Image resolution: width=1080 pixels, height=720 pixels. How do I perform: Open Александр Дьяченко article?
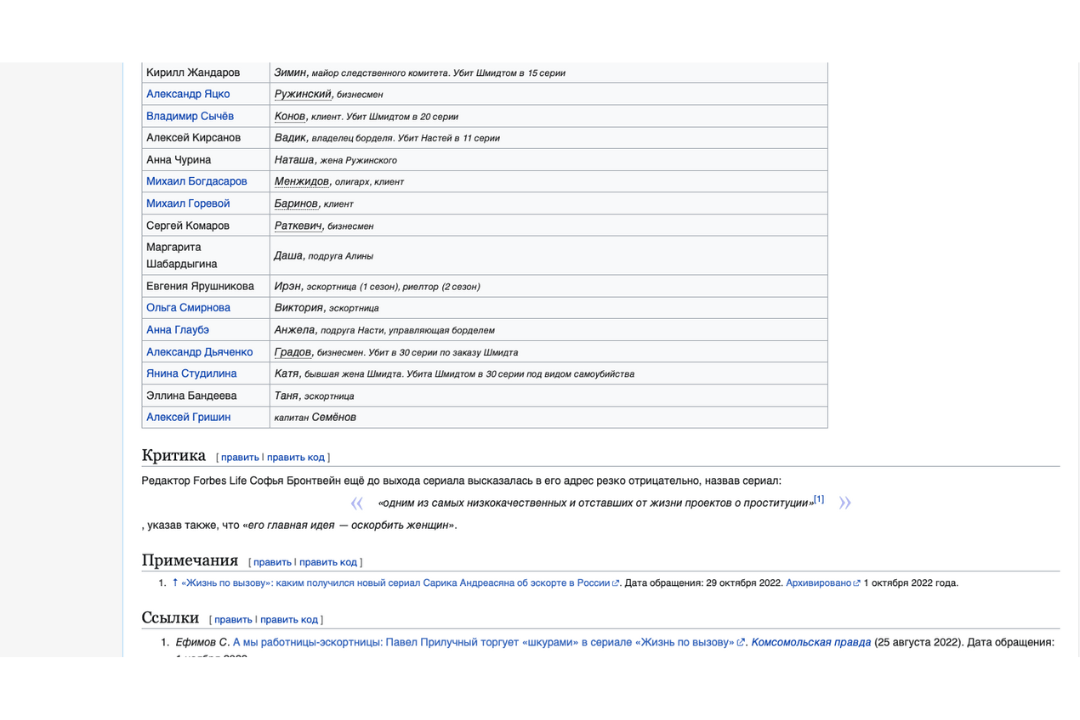[x=199, y=351]
